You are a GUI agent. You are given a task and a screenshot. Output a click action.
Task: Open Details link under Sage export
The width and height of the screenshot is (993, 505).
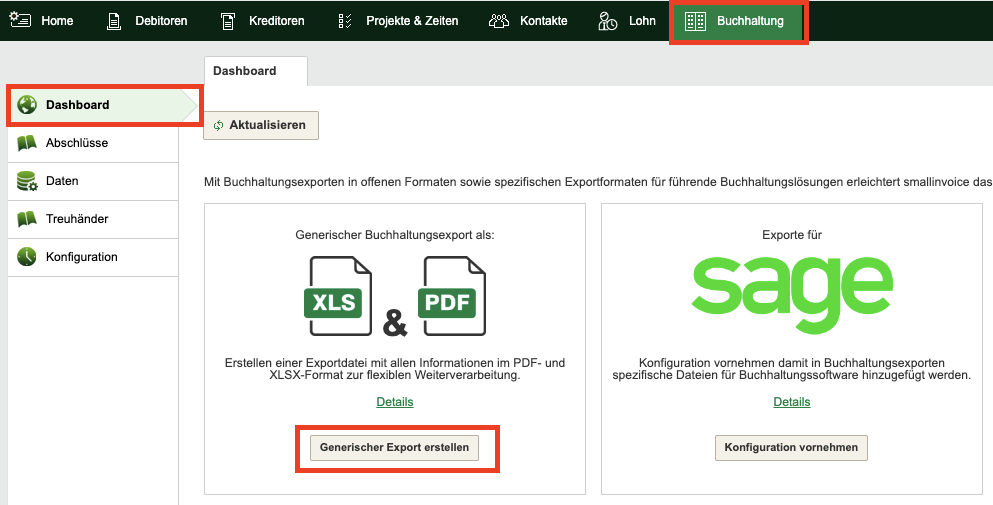[x=791, y=402]
